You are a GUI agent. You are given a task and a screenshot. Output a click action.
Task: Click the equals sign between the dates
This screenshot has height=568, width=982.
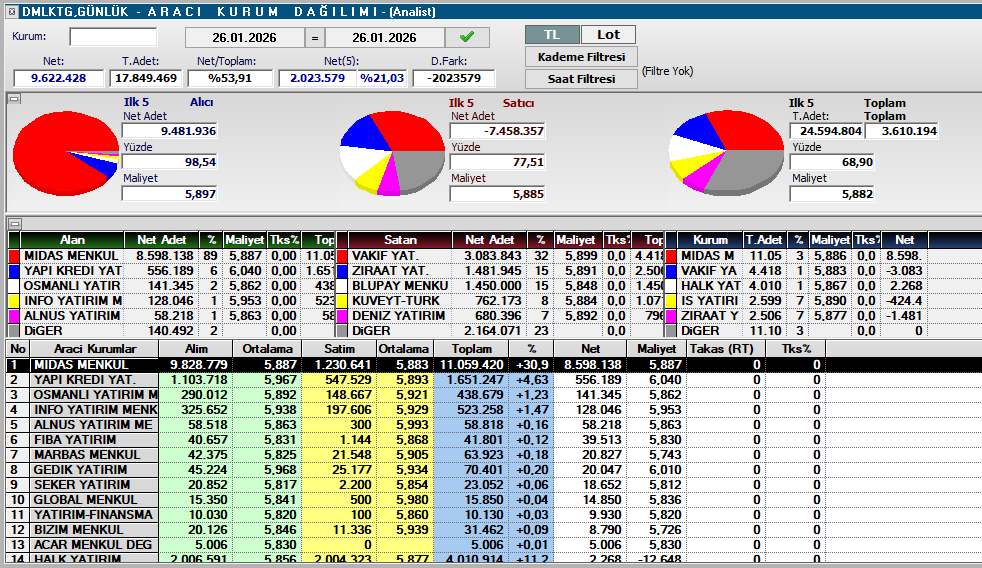314,38
